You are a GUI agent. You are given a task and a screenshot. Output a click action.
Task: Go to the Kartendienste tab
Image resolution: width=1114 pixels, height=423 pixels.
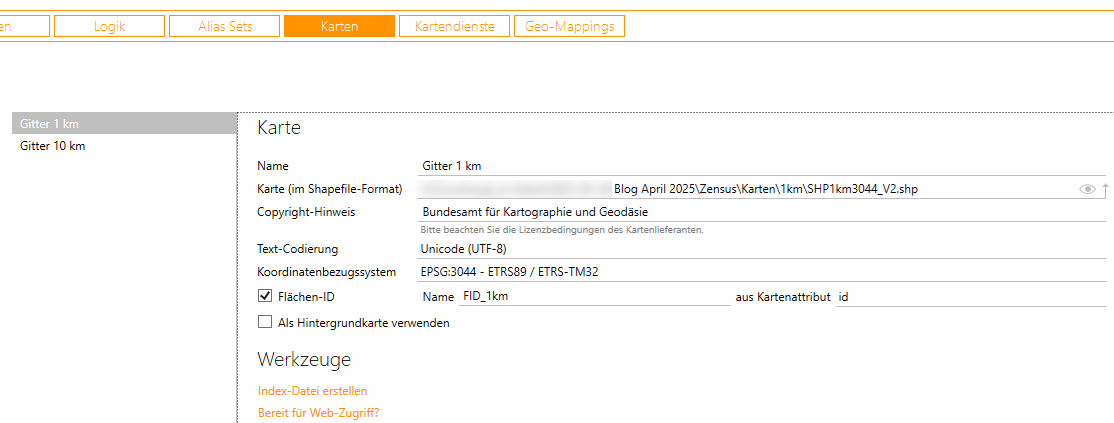tap(454, 27)
